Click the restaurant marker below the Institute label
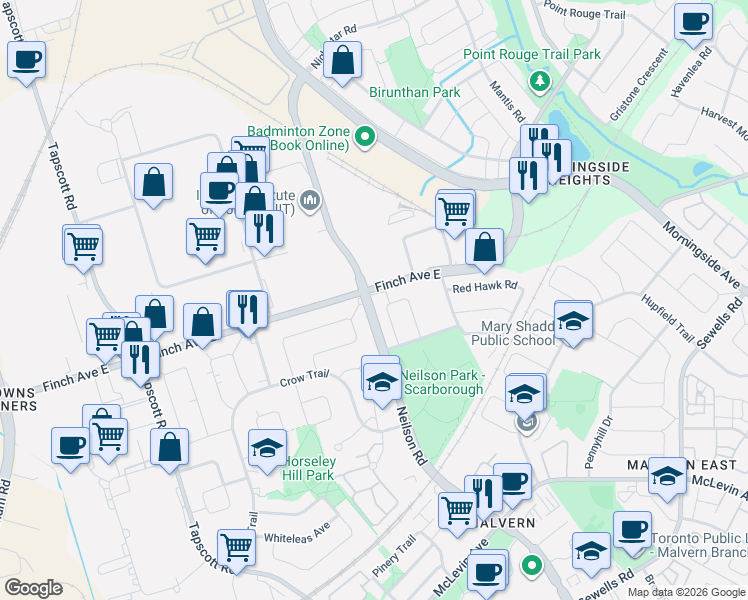Viewport: 748px width, 600px height. click(x=265, y=230)
